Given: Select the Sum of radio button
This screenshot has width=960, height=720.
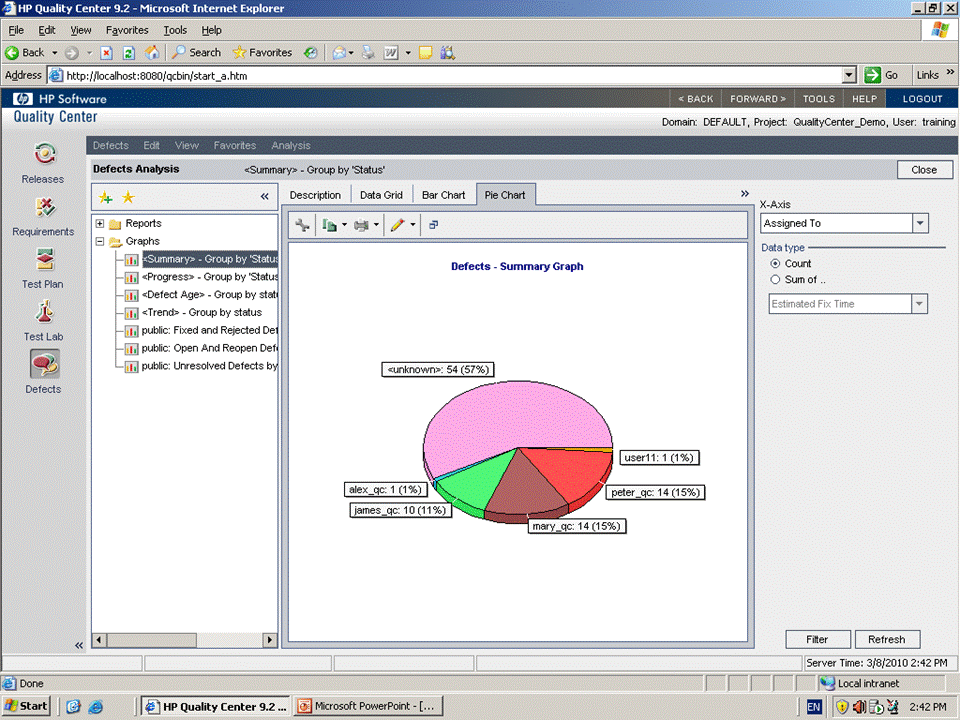Looking at the screenshot, I should click(x=775, y=280).
